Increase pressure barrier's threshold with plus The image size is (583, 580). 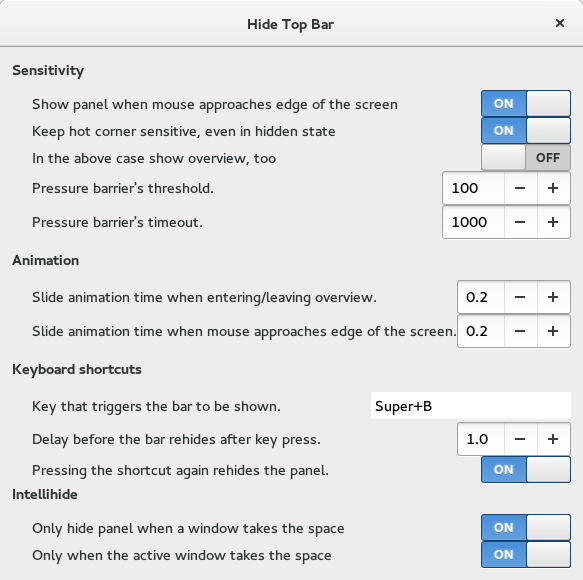click(x=553, y=188)
